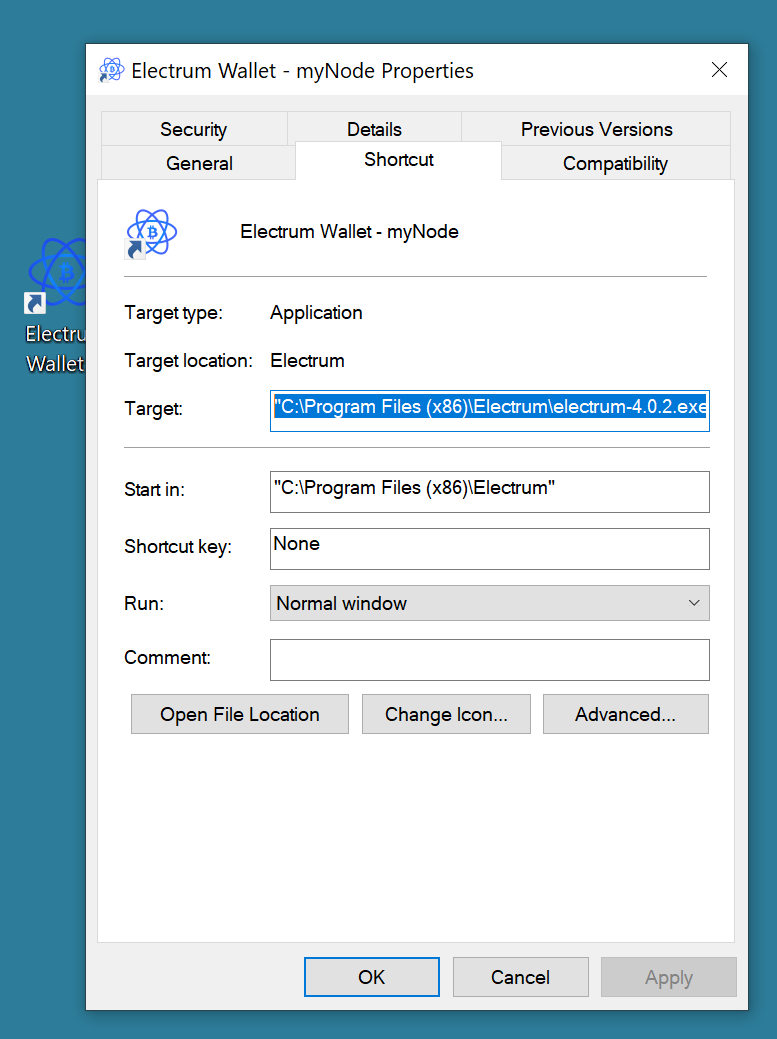Click the 'Electrum Wallet - myNode Properties' window title
The image size is (777, 1039).
[303, 70]
